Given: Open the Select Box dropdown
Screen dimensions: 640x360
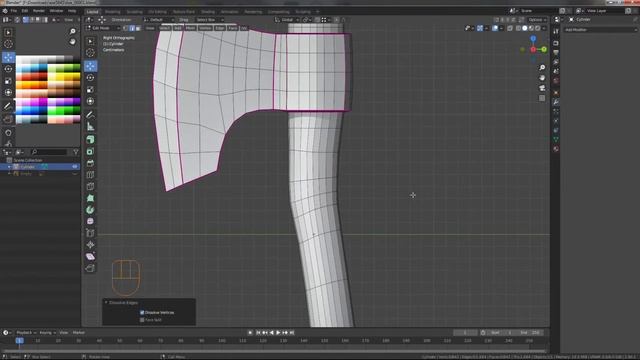Looking at the screenshot, I should click(210, 20).
